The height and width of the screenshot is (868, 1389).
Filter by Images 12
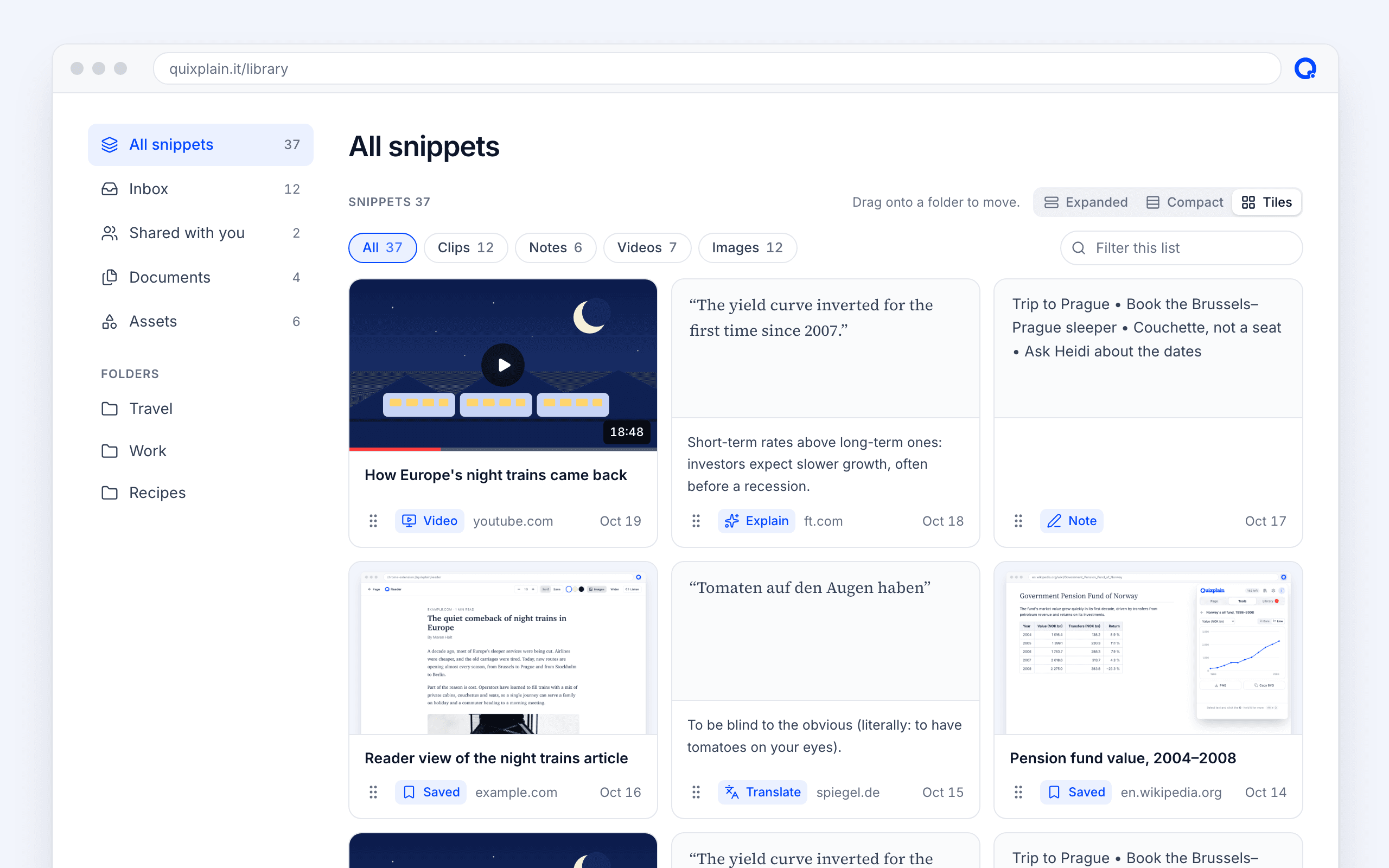747,248
